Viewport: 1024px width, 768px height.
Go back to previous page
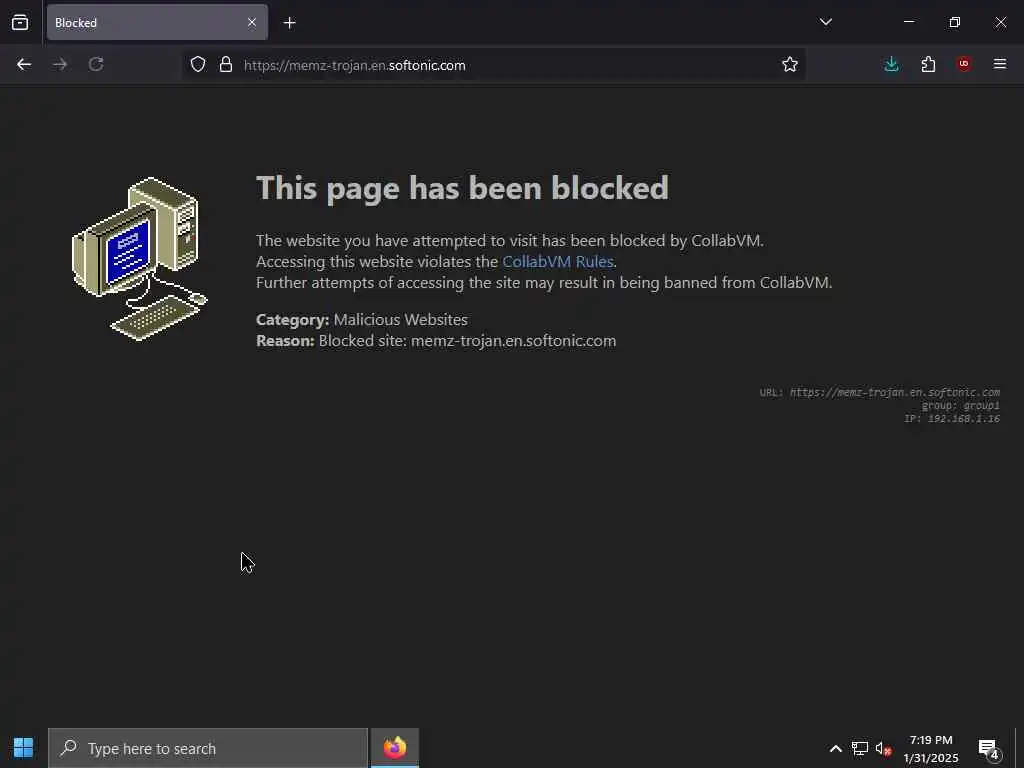pyautogui.click(x=24, y=64)
